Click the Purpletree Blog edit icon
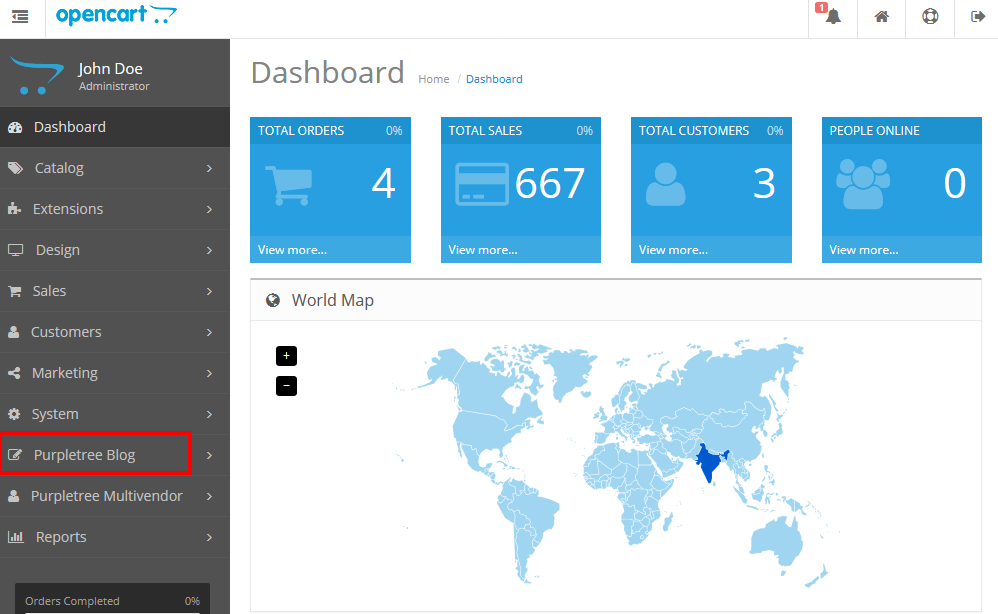The height and width of the screenshot is (614, 998). pyautogui.click(x=15, y=455)
